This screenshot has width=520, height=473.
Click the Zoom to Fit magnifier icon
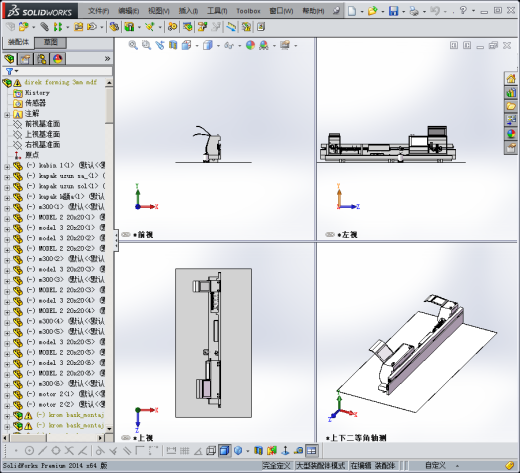tap(133, 45)
